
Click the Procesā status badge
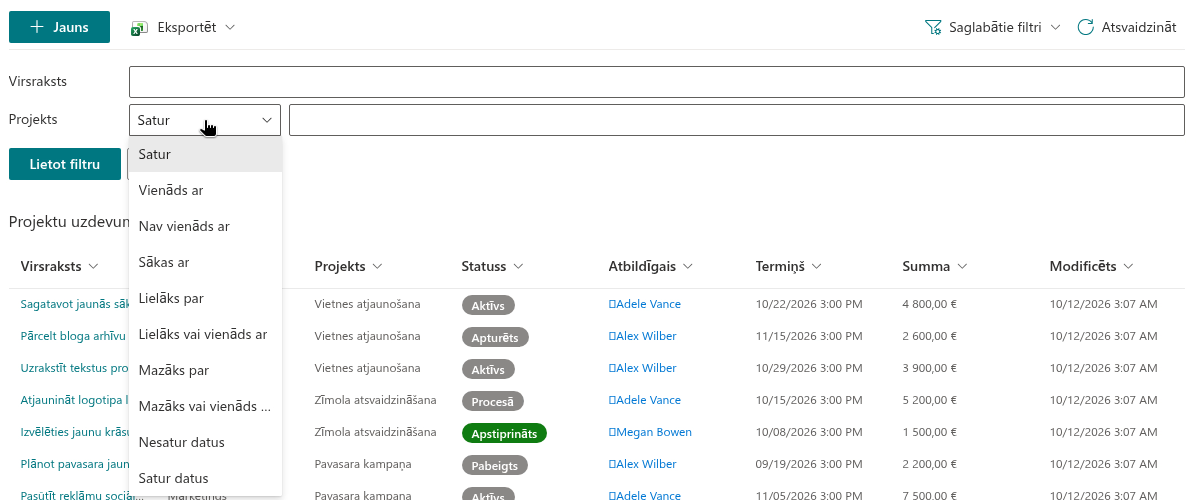point(493,401)
